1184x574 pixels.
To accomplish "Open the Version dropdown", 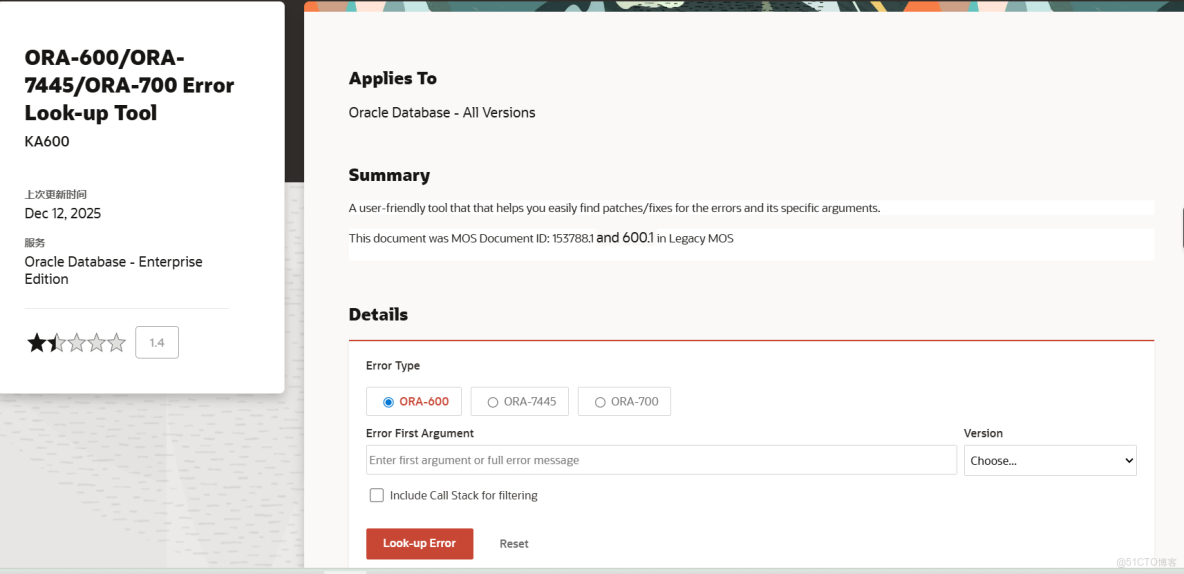I will pyautogui.click(x=1050, y=460).
